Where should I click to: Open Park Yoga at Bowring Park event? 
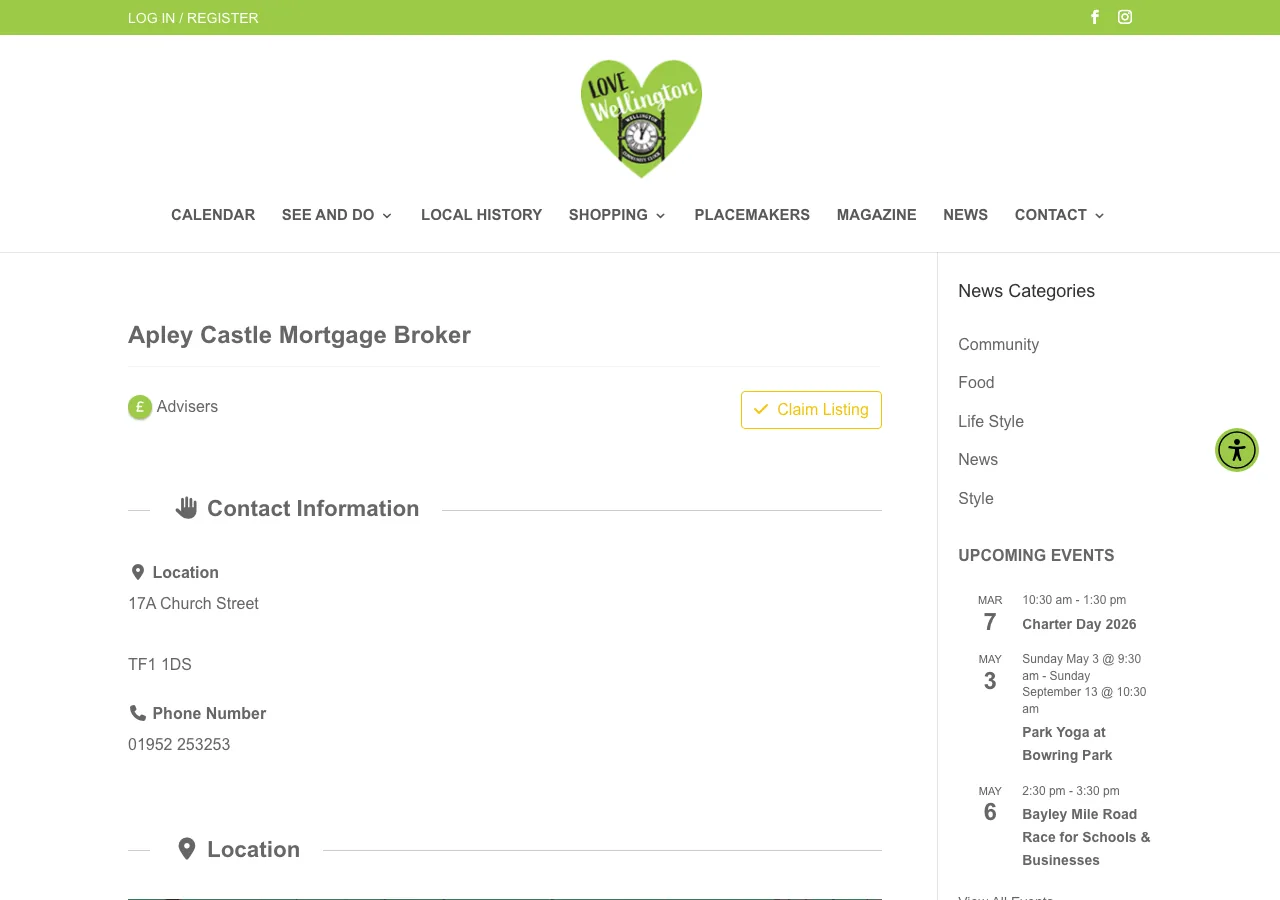tap(1066, 743)
